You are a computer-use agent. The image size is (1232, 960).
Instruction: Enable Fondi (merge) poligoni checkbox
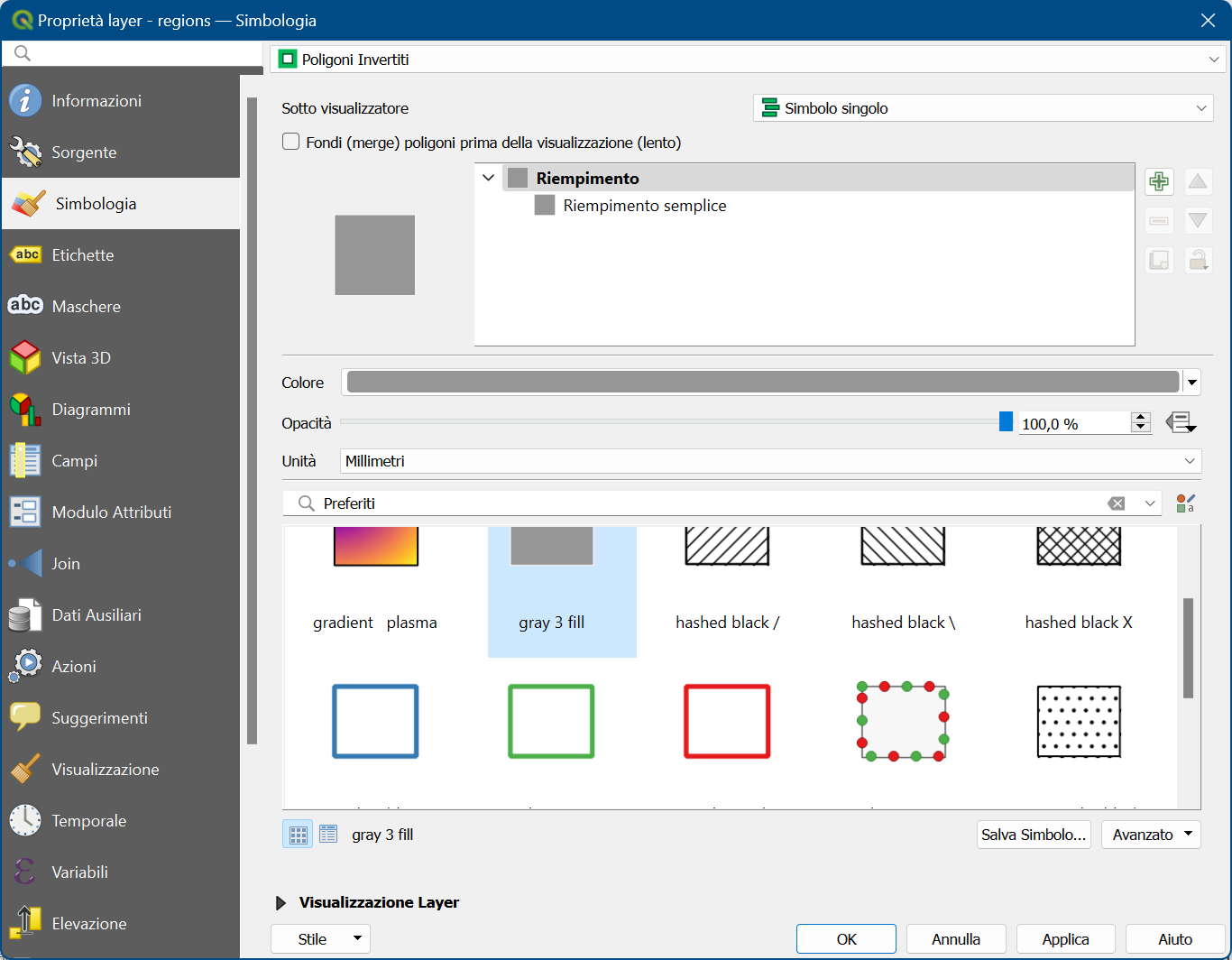(291, 142)
